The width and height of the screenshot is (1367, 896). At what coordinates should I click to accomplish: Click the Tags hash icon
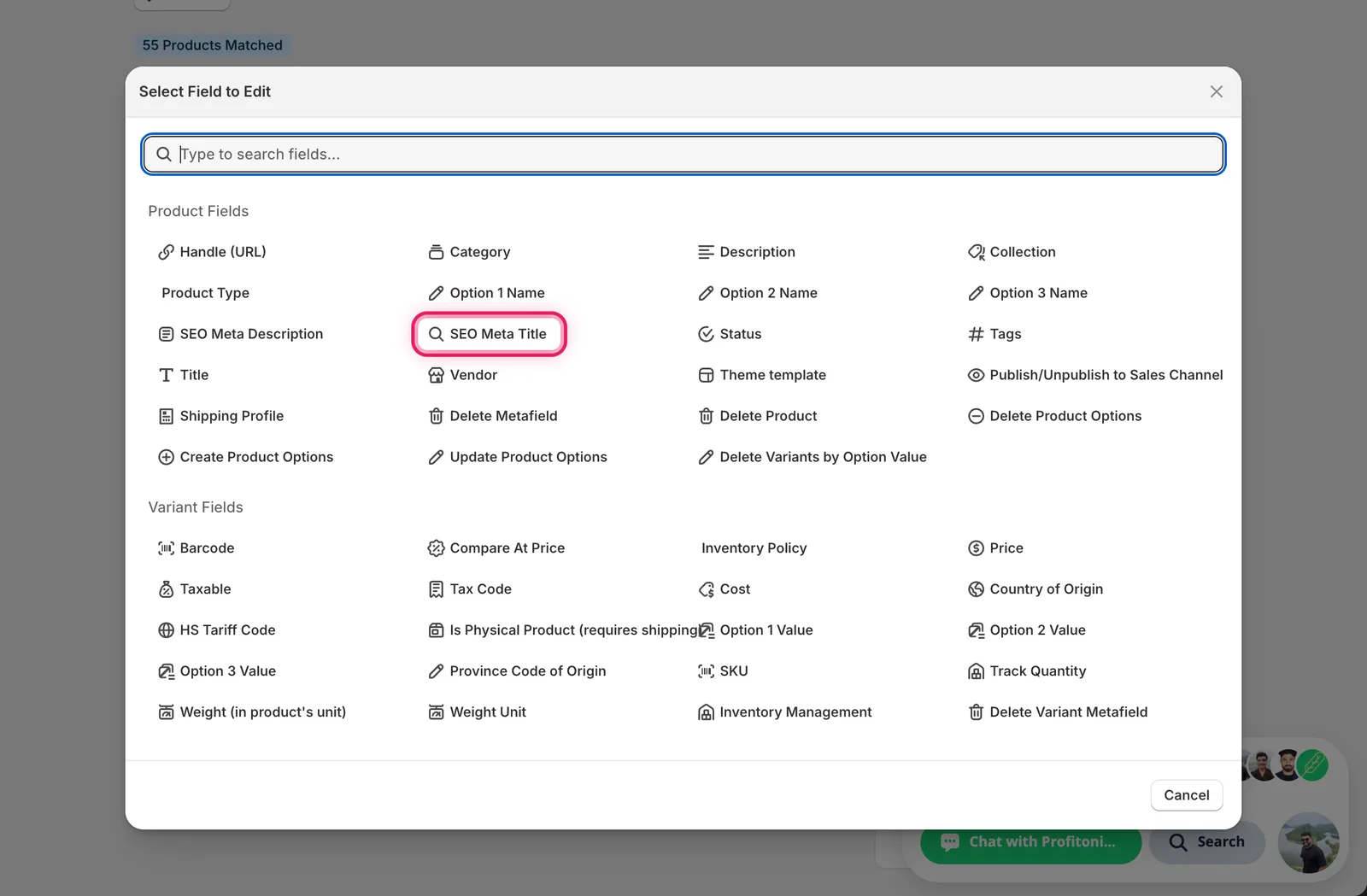pyautogui.click(x=976, y=334)
